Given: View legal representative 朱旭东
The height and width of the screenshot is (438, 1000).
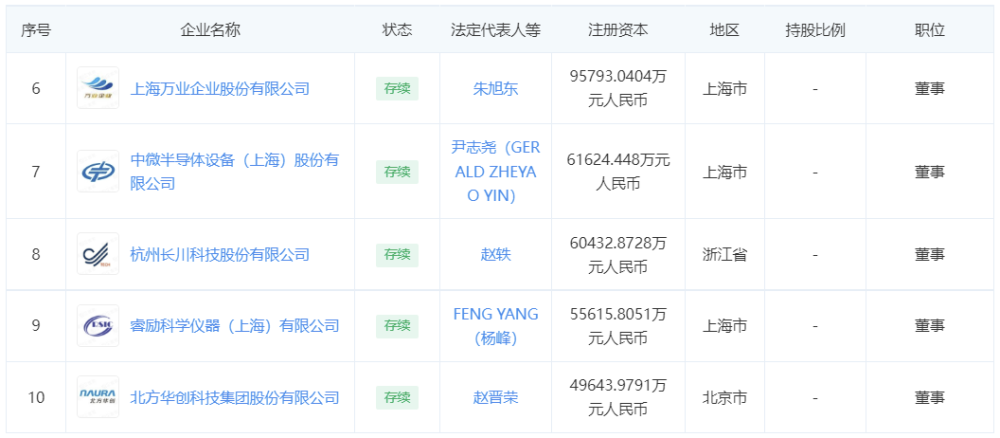Looking at the screenshot, I should pyautogui.click(x=496, y=89).
